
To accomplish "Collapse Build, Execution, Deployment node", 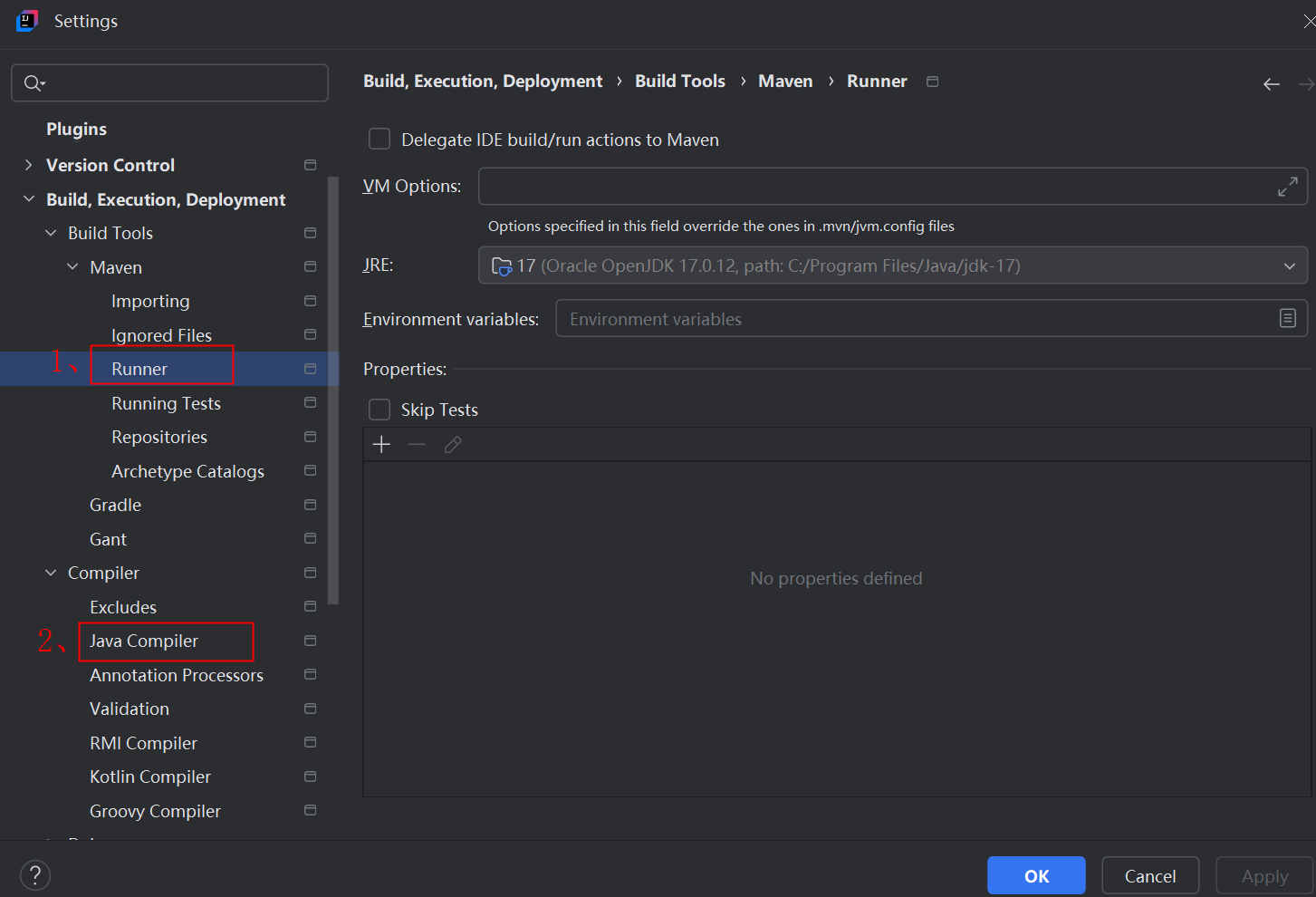I will (x=28, y=198).
